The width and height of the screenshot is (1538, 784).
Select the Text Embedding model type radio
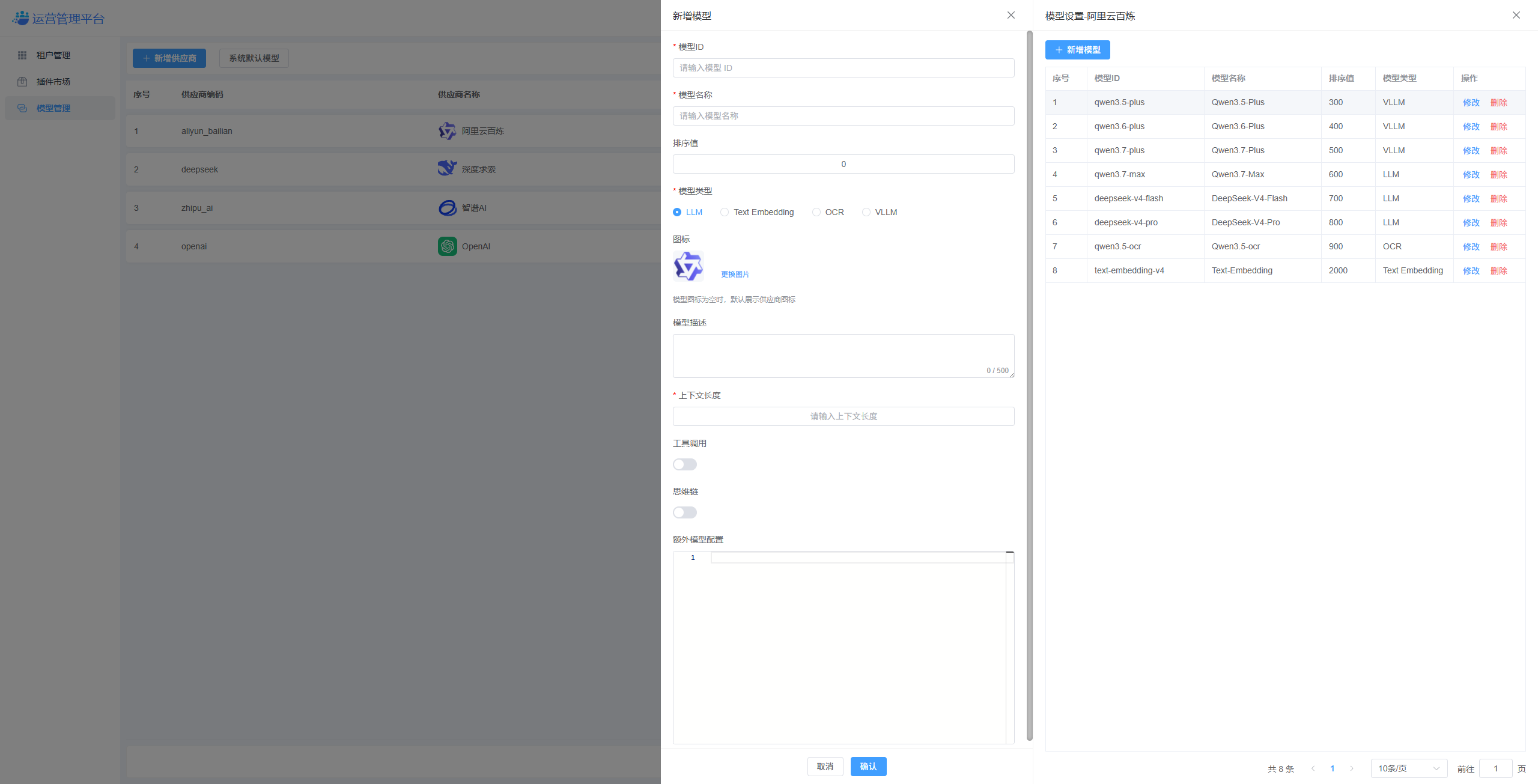click(725, 212)
